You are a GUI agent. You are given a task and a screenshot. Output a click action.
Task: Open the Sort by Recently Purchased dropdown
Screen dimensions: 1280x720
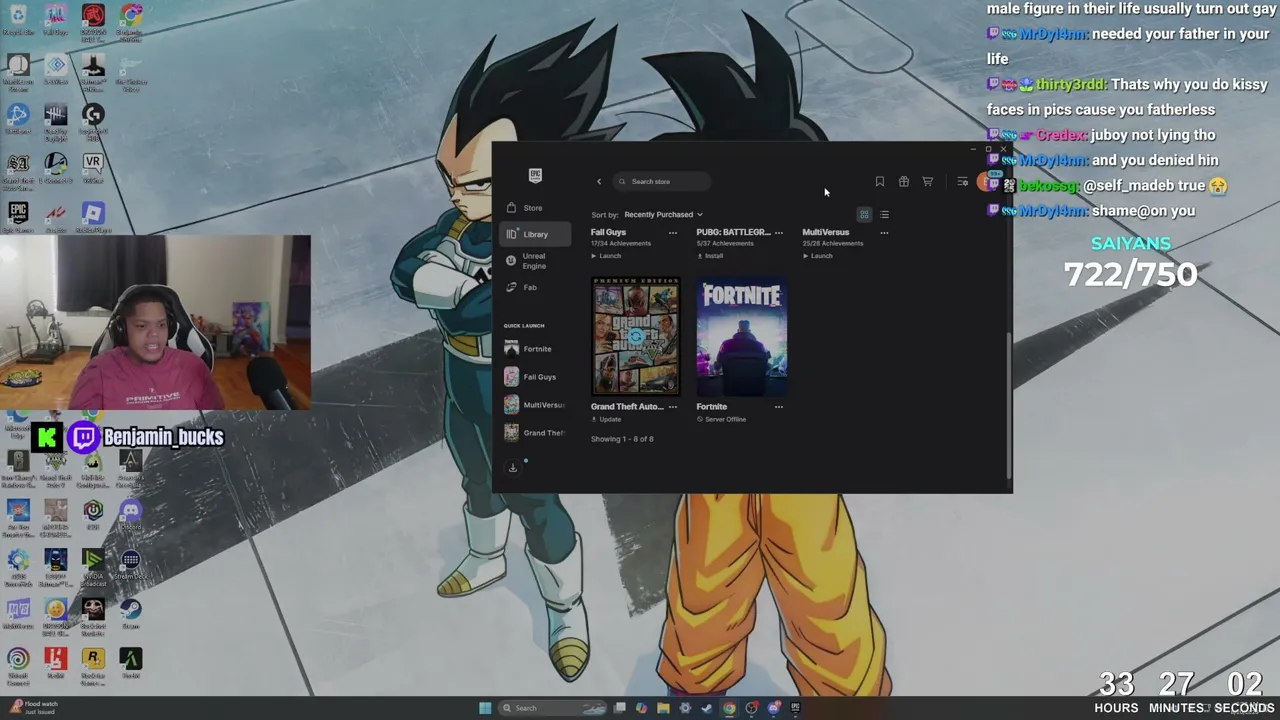[663, 214]
